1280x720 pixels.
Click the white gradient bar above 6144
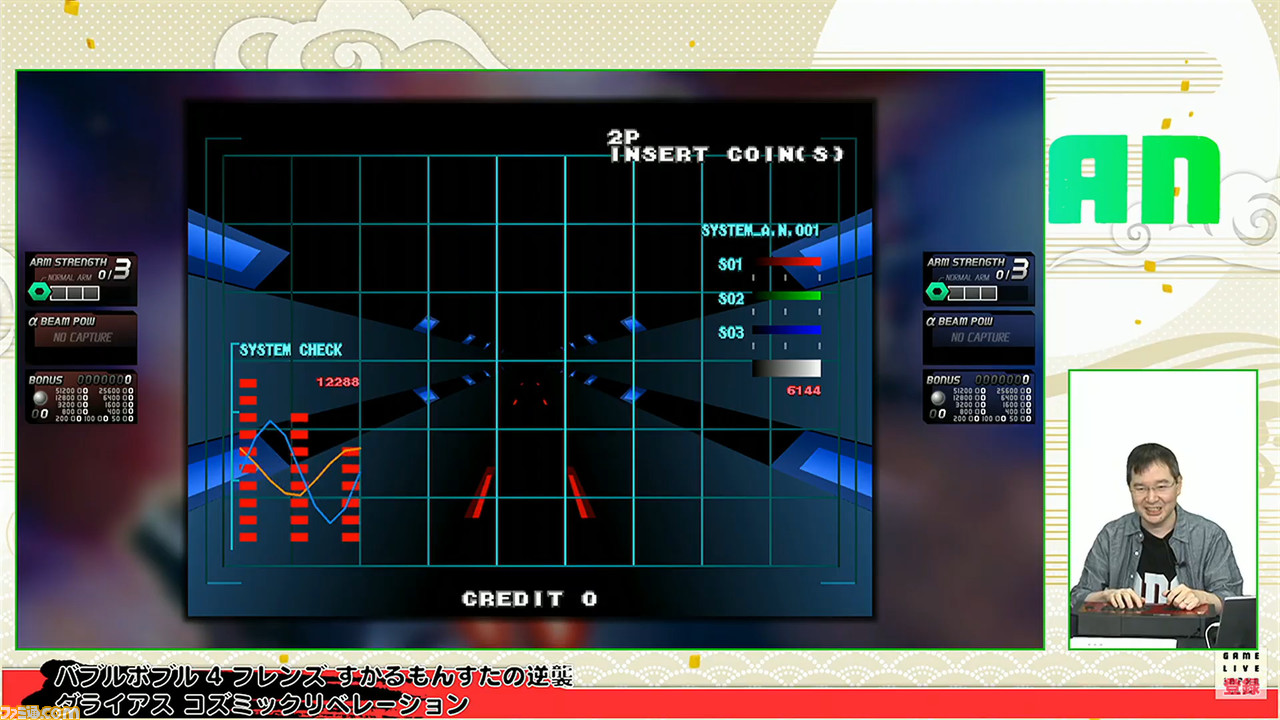tap(787, 368)
